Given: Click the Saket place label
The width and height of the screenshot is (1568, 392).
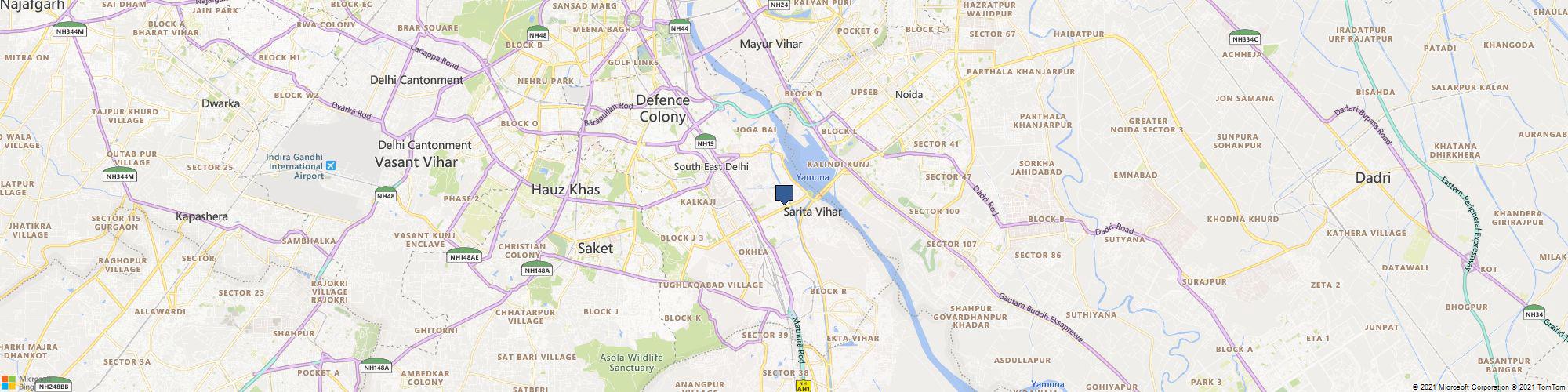Looking at the screenshot, I should 595,248.
